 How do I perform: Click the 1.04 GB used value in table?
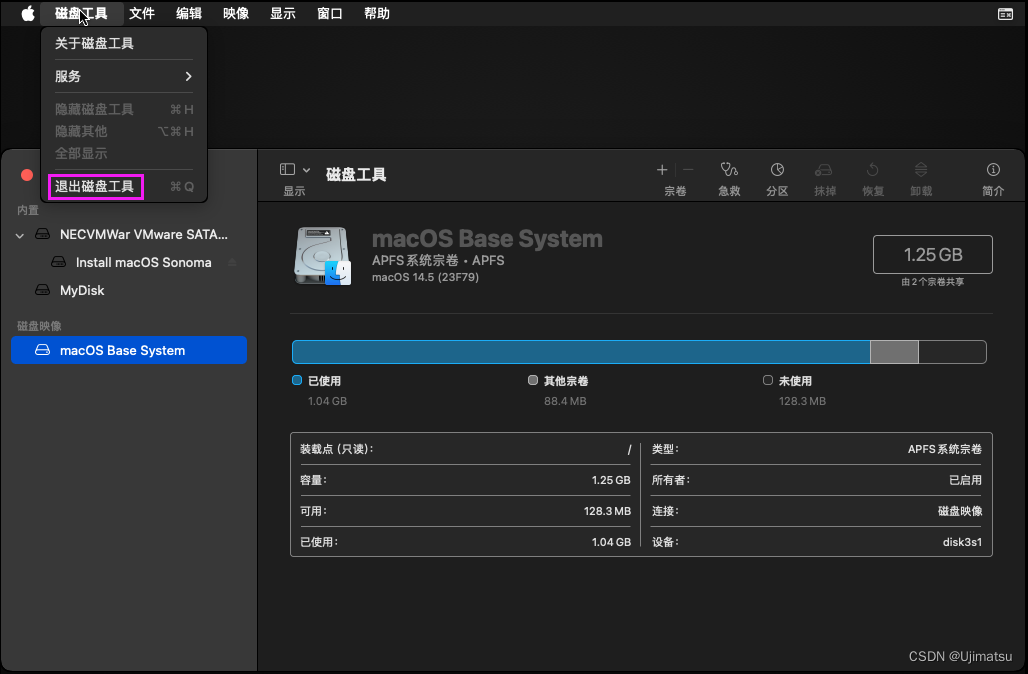pyautogui.click(x=611, y=542)
